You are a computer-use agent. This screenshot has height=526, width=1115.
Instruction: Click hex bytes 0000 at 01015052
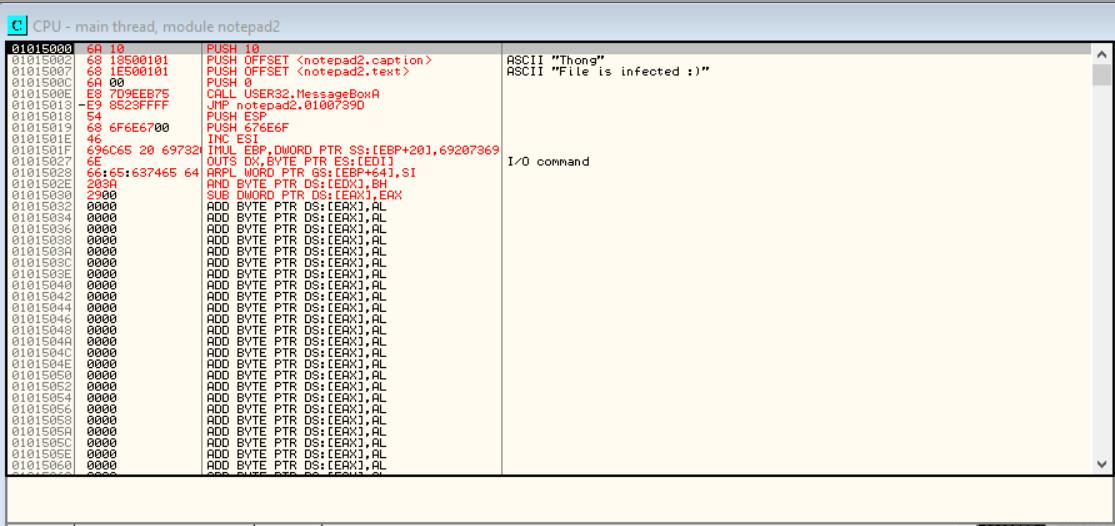pyautogui.click(x=102, y=387)
